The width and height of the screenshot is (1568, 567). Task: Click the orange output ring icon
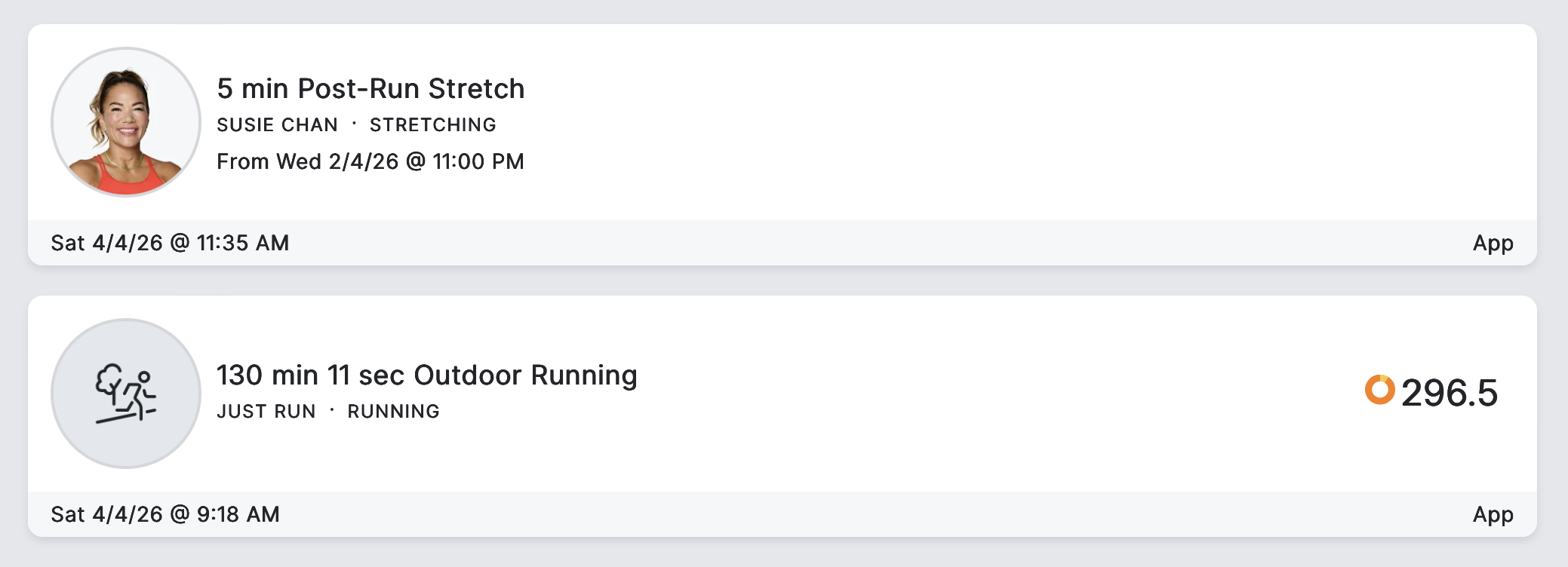pos(1379,390)
